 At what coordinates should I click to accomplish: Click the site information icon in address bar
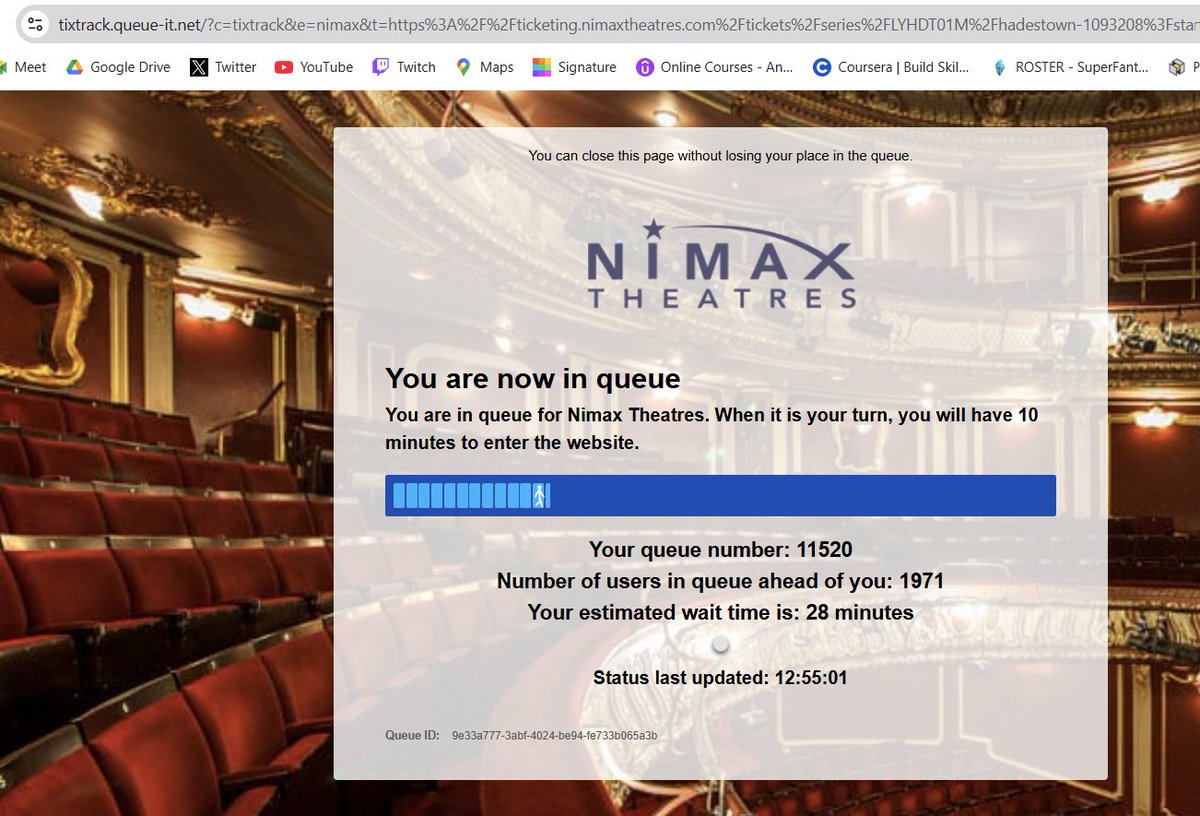[x=35, y=23]
